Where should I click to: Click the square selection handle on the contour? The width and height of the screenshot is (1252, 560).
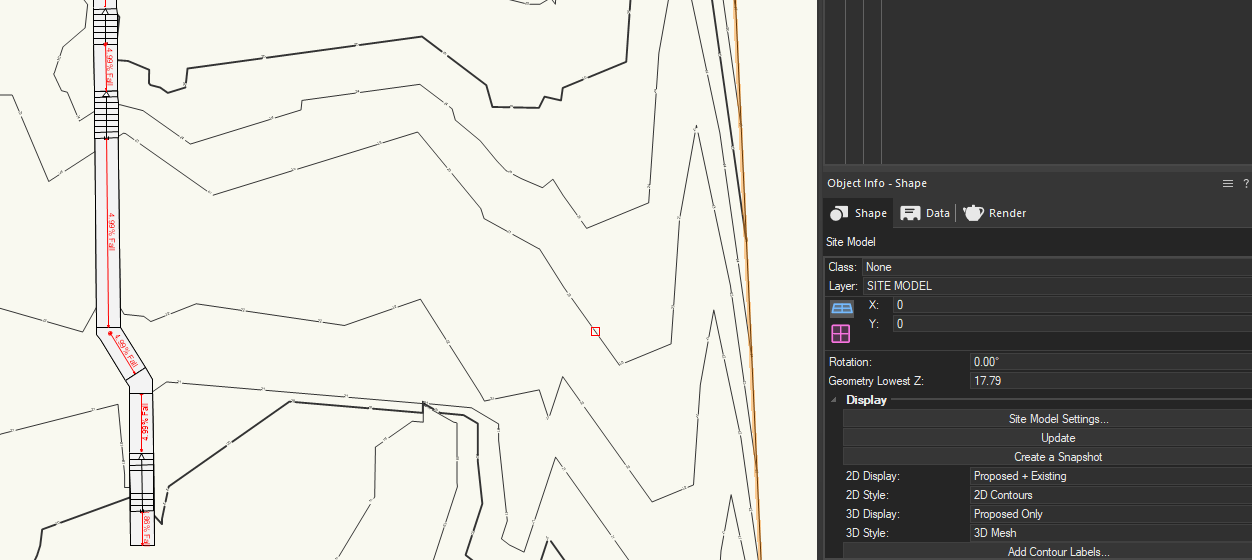click(595, 331)
